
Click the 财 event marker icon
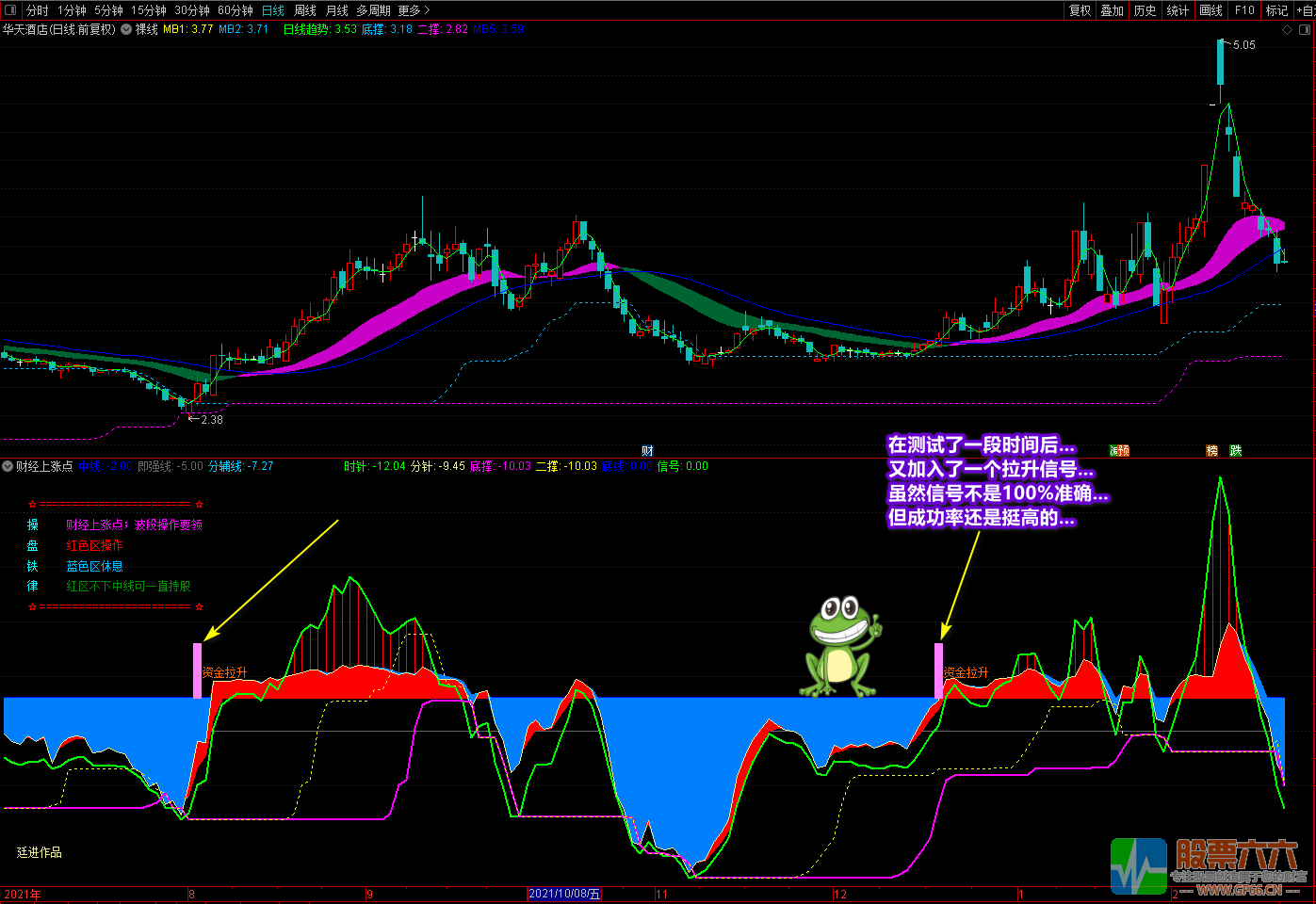[x=647, y=451]
